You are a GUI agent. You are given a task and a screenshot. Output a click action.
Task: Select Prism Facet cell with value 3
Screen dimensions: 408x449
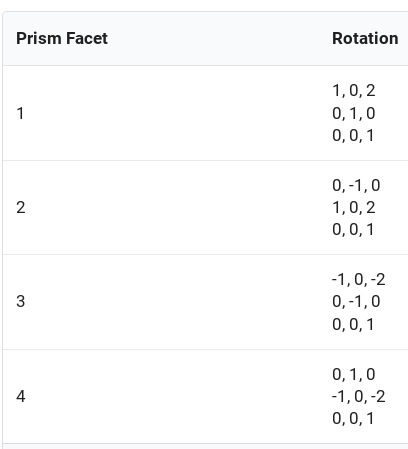tap(21, 301)
